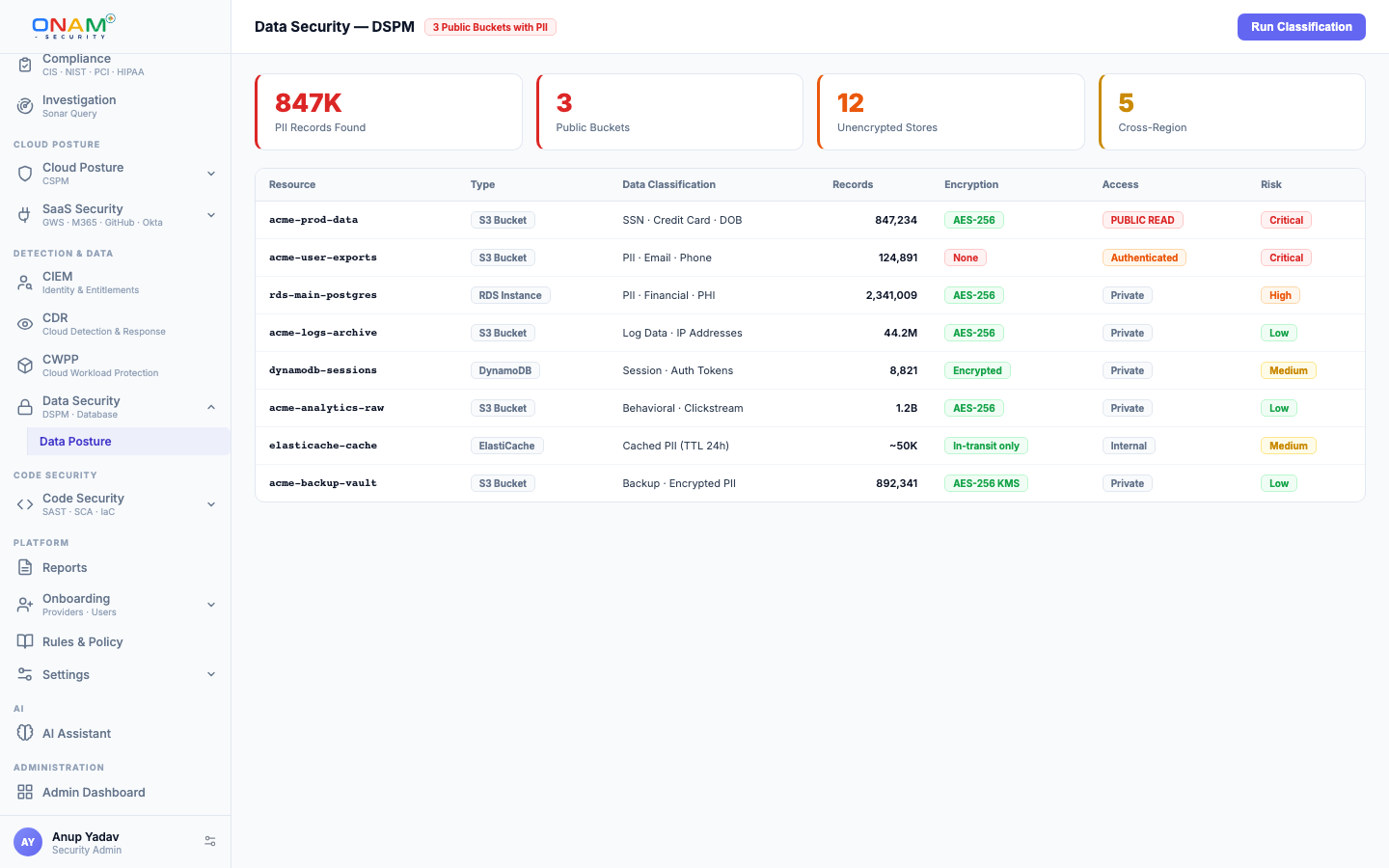Sort by the Risk column header
Screen dimensions: 1389x868
click(1271, 184)
